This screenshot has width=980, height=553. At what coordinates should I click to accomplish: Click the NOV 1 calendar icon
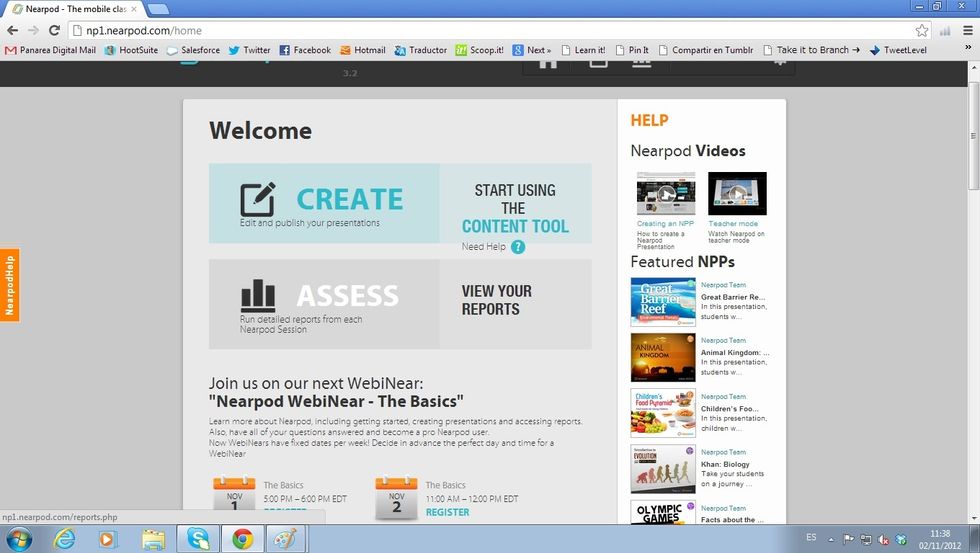coord(234,499)
